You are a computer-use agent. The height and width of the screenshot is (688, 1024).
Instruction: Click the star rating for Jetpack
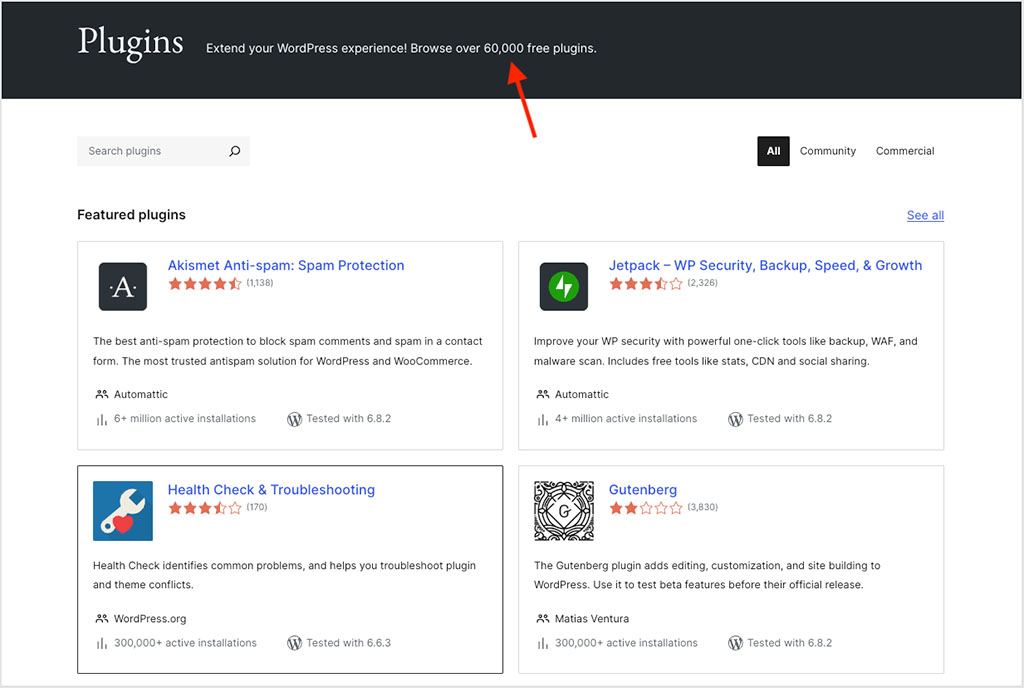pyautogui.click(x=646, y=283)
